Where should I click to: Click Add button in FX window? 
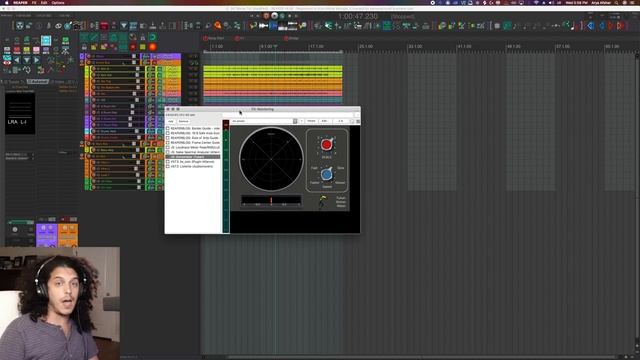tap(171, 121)
